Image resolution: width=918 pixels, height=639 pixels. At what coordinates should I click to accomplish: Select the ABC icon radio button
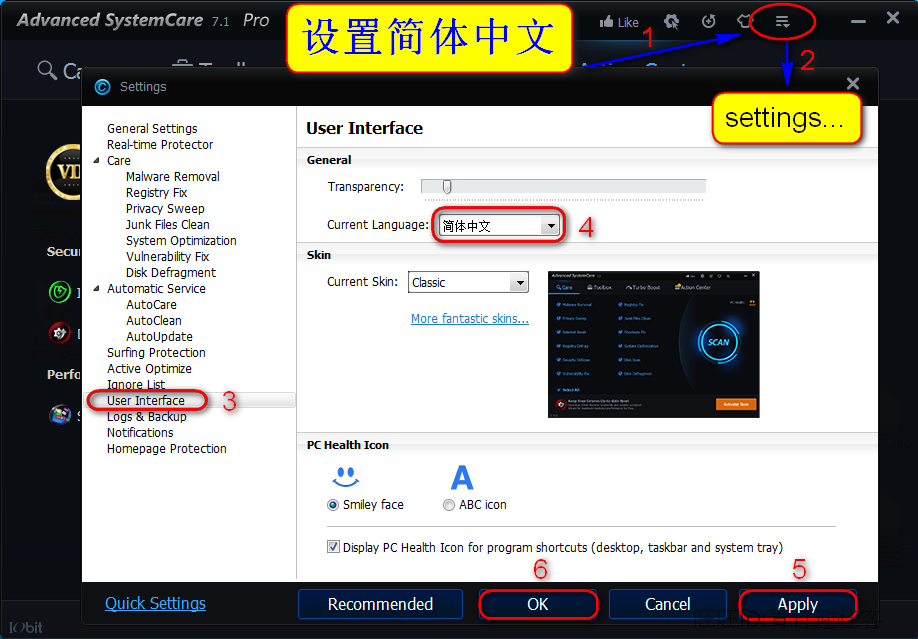pos(448,505)
